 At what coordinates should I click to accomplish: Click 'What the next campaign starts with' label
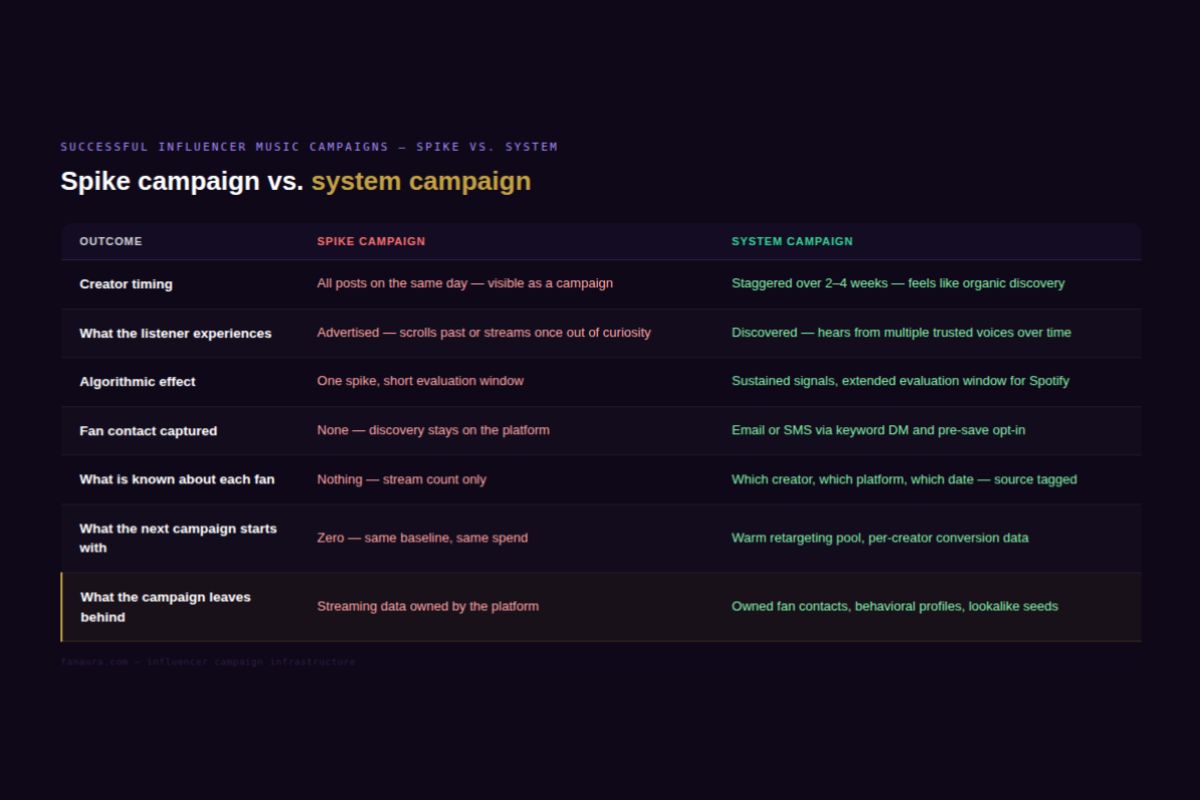point(178,538)
